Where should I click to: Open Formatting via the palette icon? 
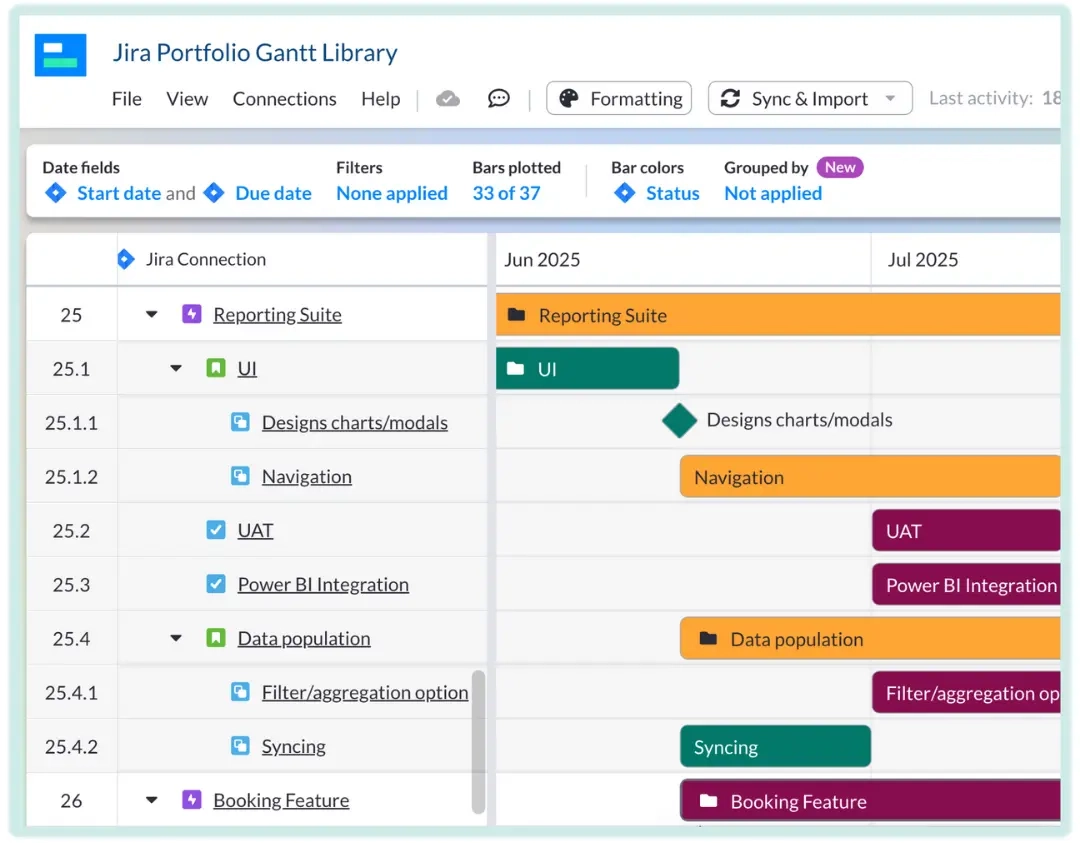[x=571, y=98]
